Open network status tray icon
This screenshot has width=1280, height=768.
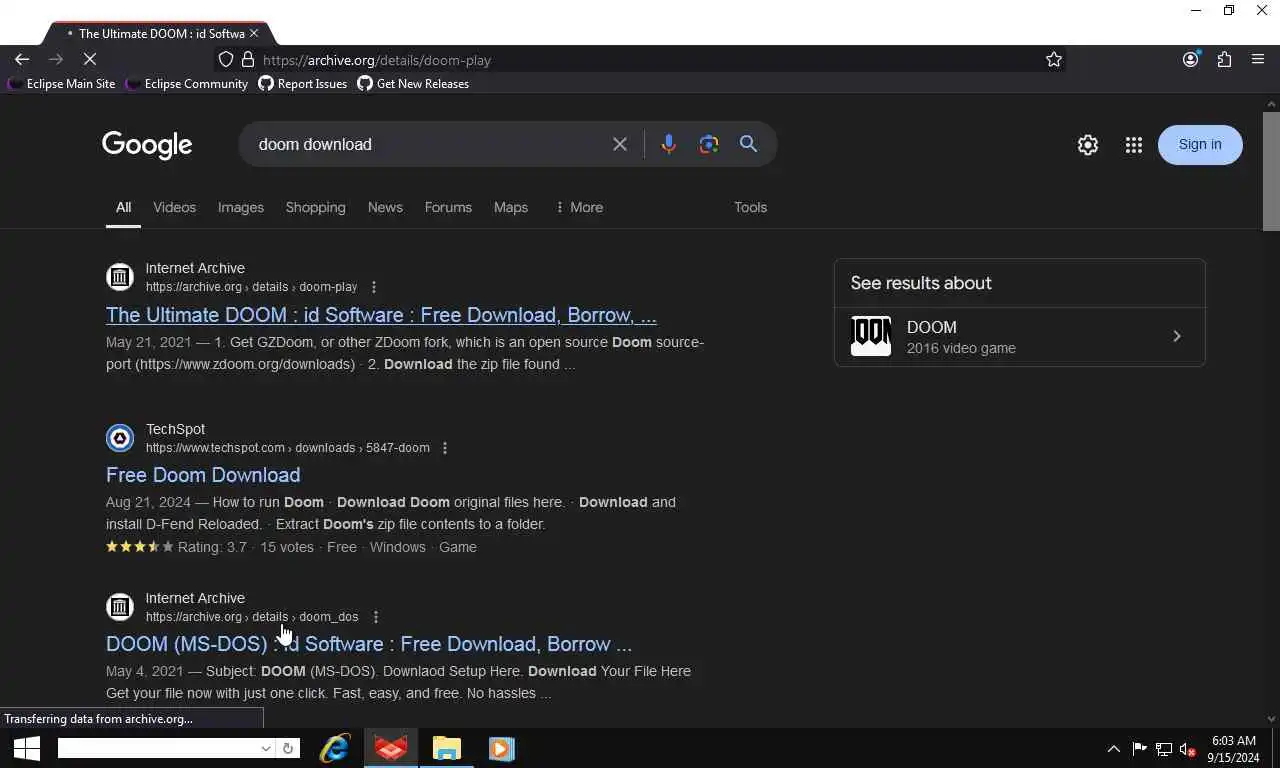tap(1164, 749)
